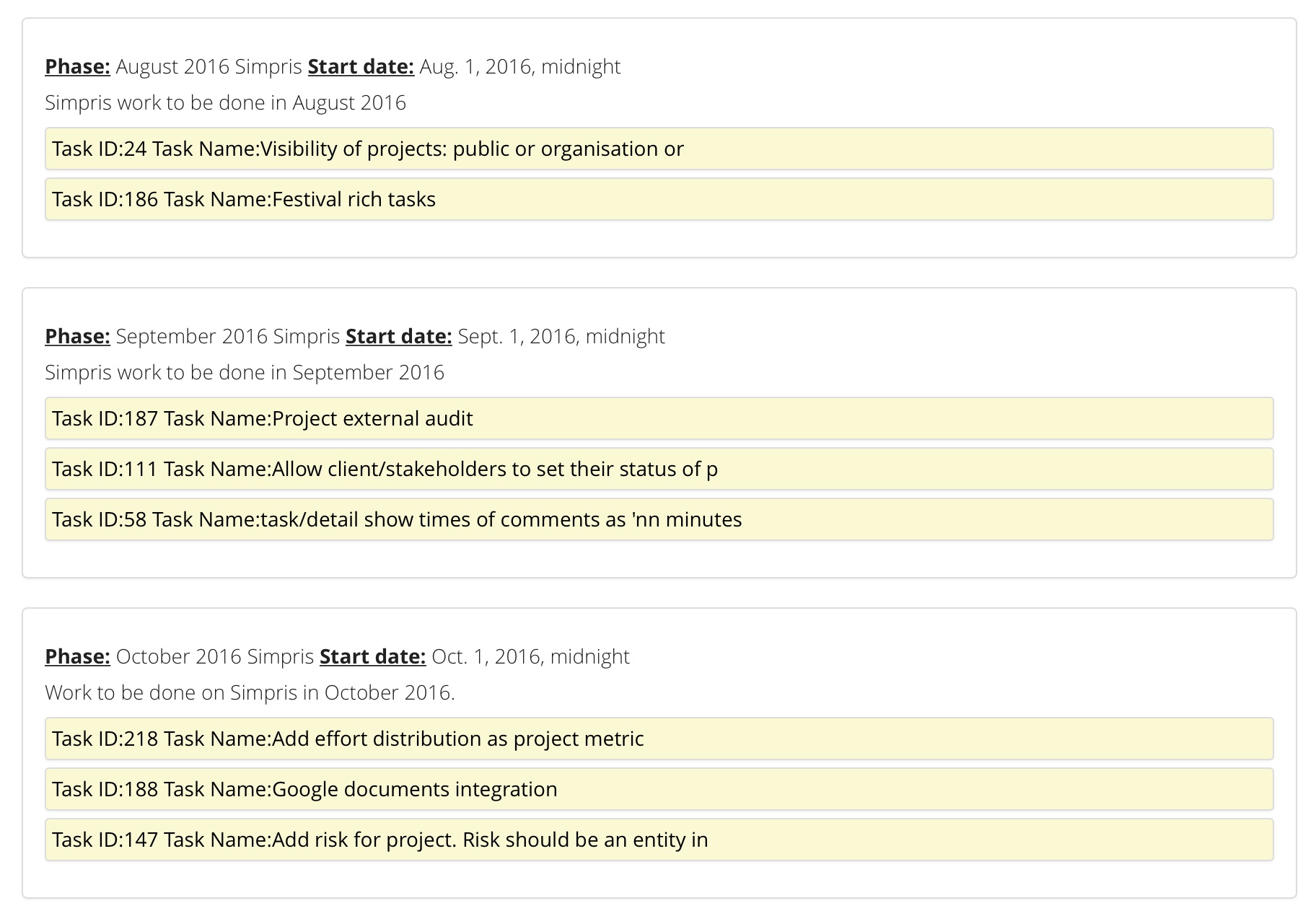Open task 58 show times of comments
Image resolution: width=1316 pixels, height=916 pixels.
pos(659,519)
